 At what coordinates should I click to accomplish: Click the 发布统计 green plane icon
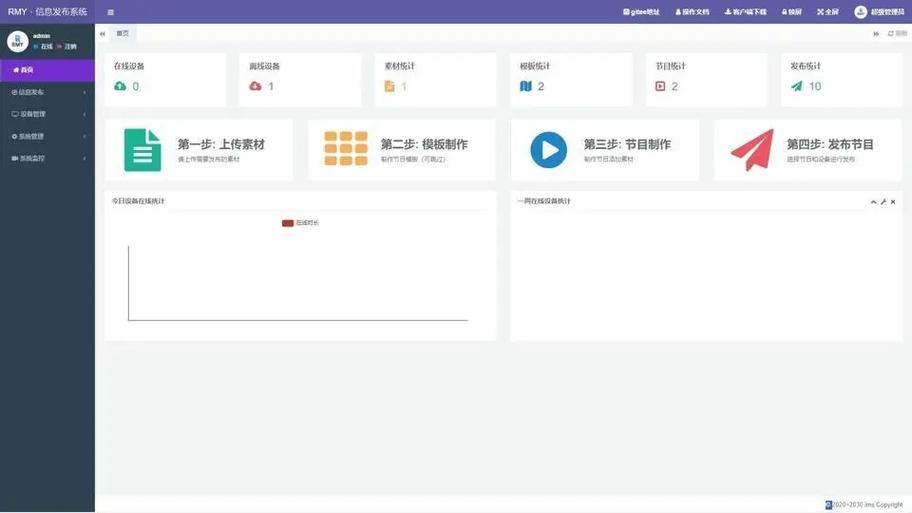(796, 87)
